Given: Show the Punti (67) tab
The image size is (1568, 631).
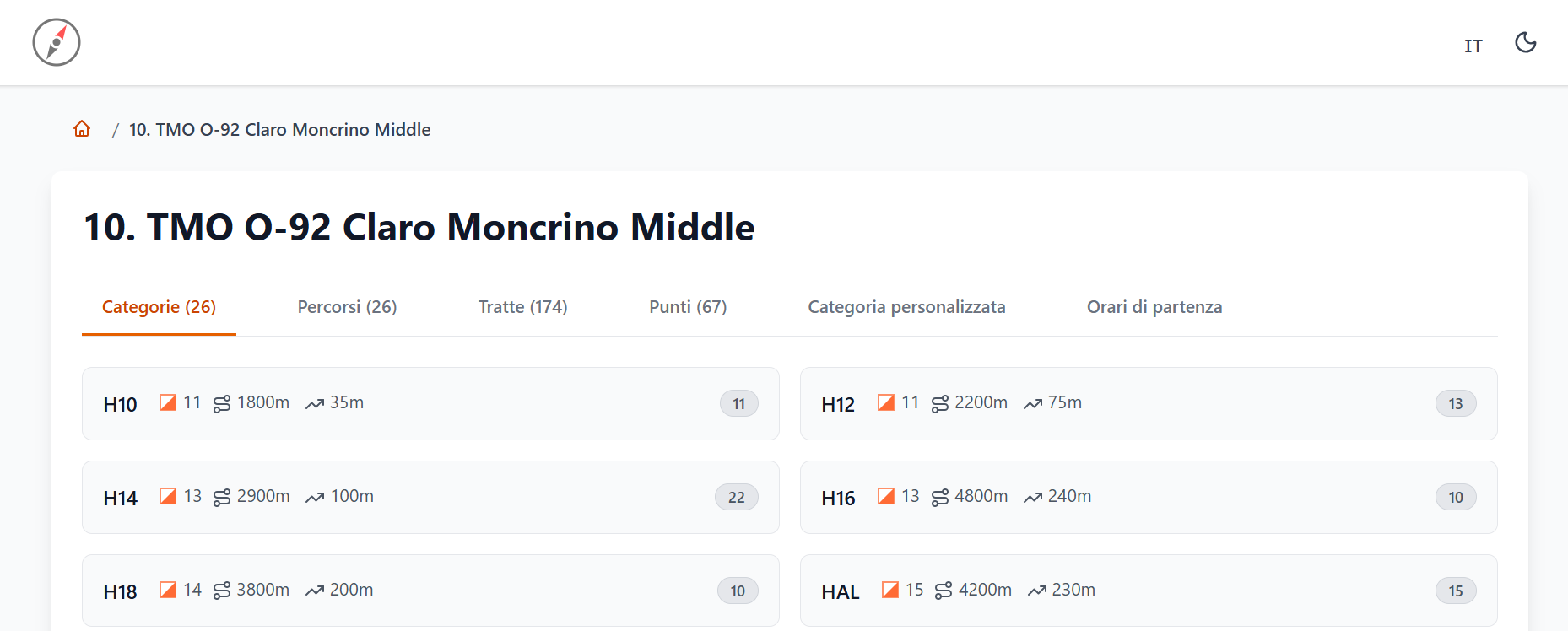Looking at the screenshot, I should [688, 307].
